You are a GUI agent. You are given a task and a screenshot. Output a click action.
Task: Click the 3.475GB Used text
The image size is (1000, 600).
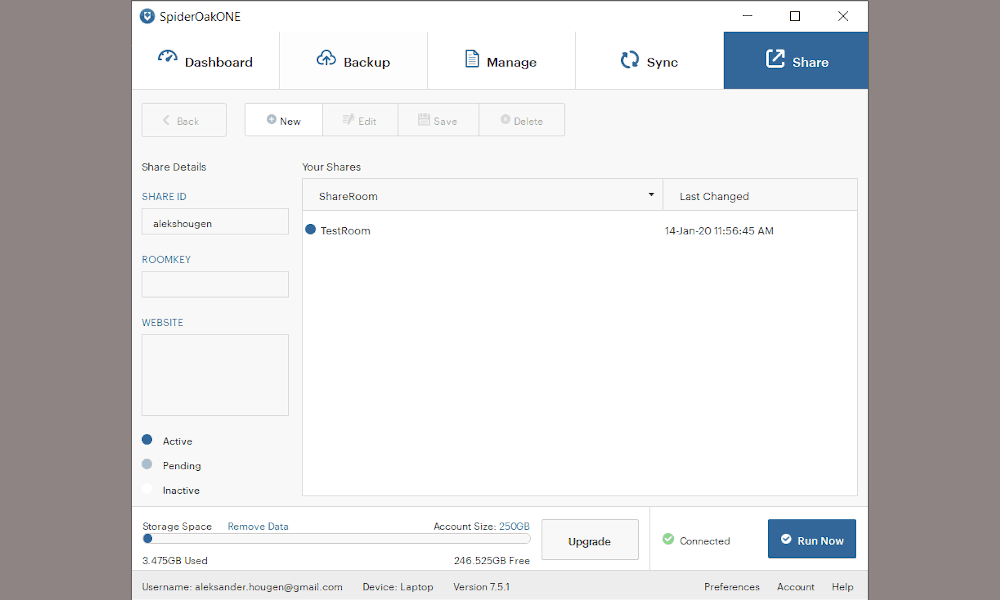tap(175, 560)
